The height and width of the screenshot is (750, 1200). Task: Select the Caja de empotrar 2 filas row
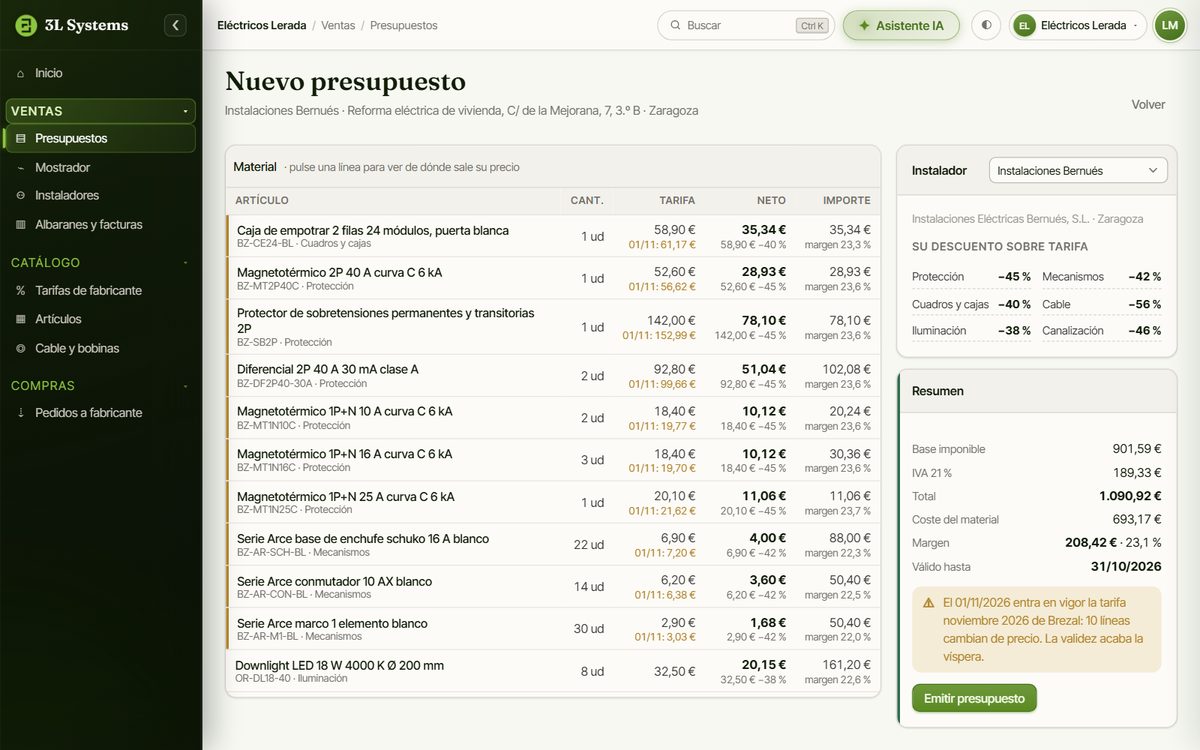pos(553,236)
